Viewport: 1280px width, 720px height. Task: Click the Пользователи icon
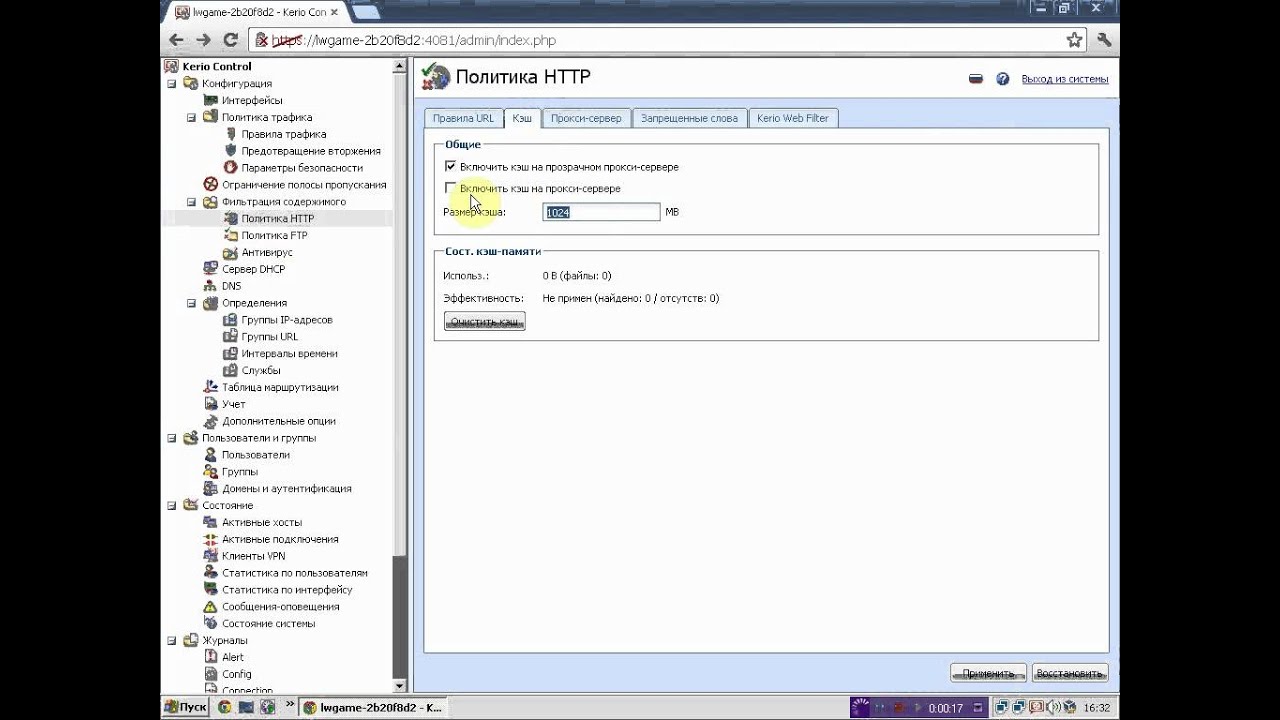[210, 455]
